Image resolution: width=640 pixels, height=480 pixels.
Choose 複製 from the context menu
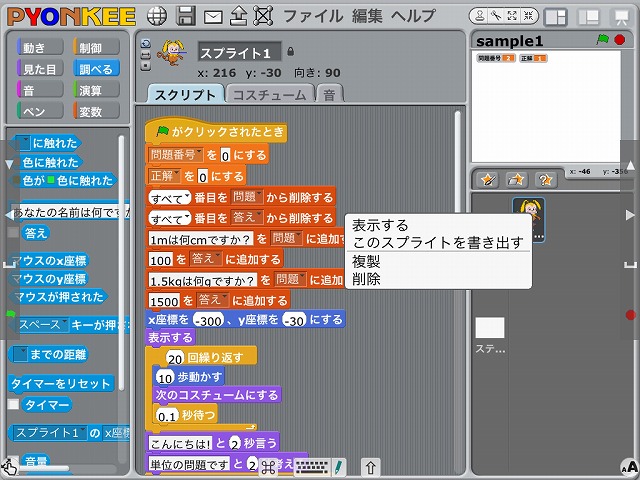point(365,261)
